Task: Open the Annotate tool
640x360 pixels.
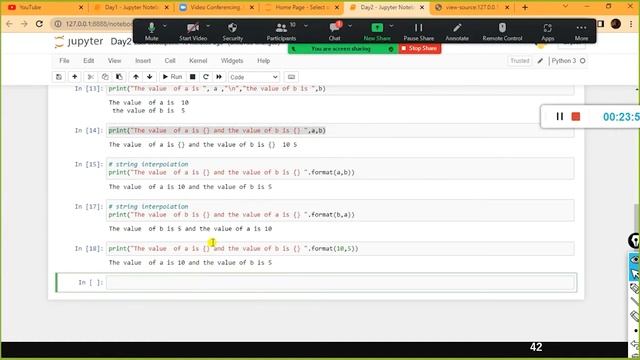Action: pyautogui.click(x=457, y=31)
